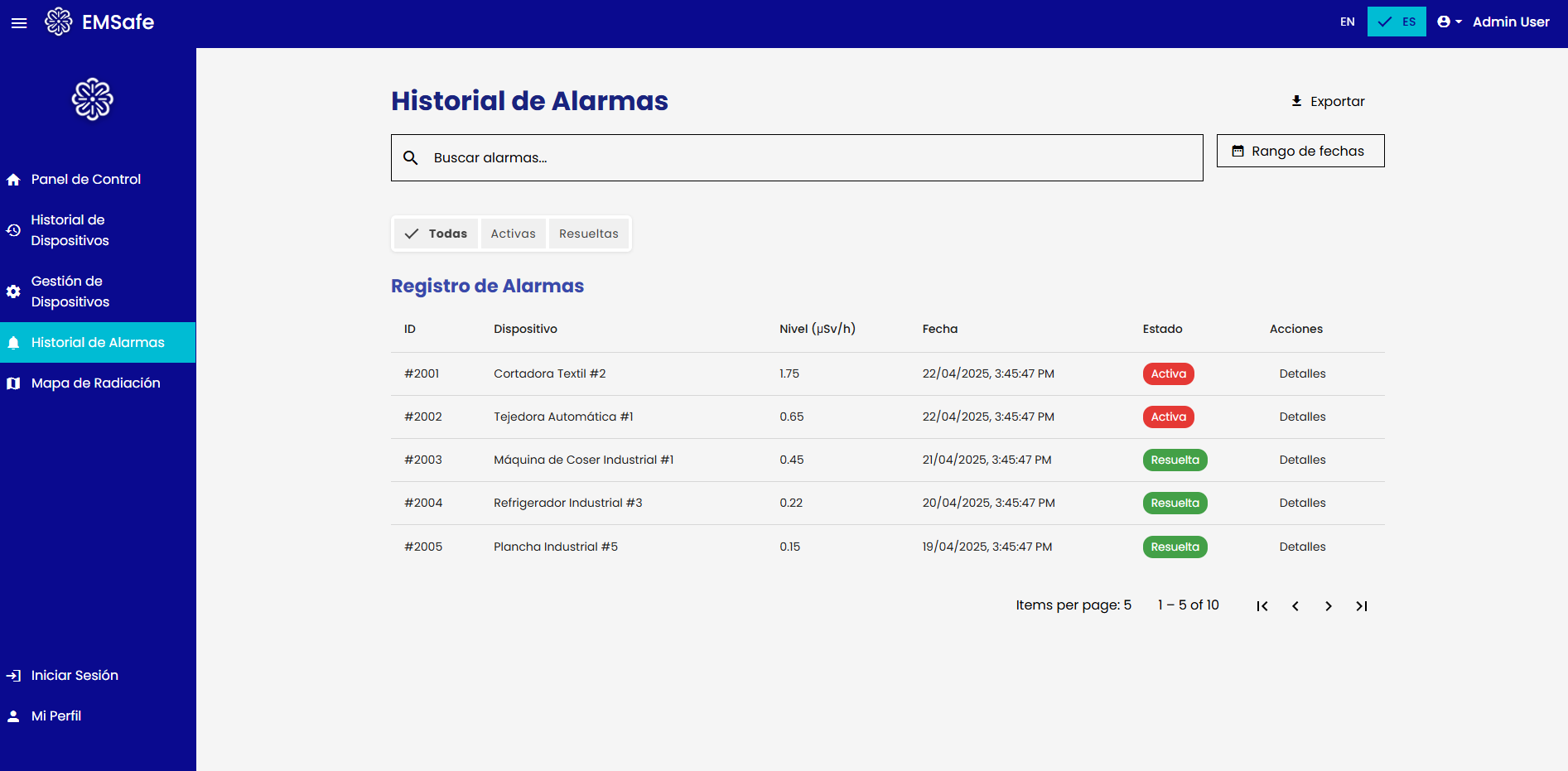Viewport: 1568px width, 771px height.
Task: Click the Fecha column header
Action: pyautogui.click(x=940, y=330)
